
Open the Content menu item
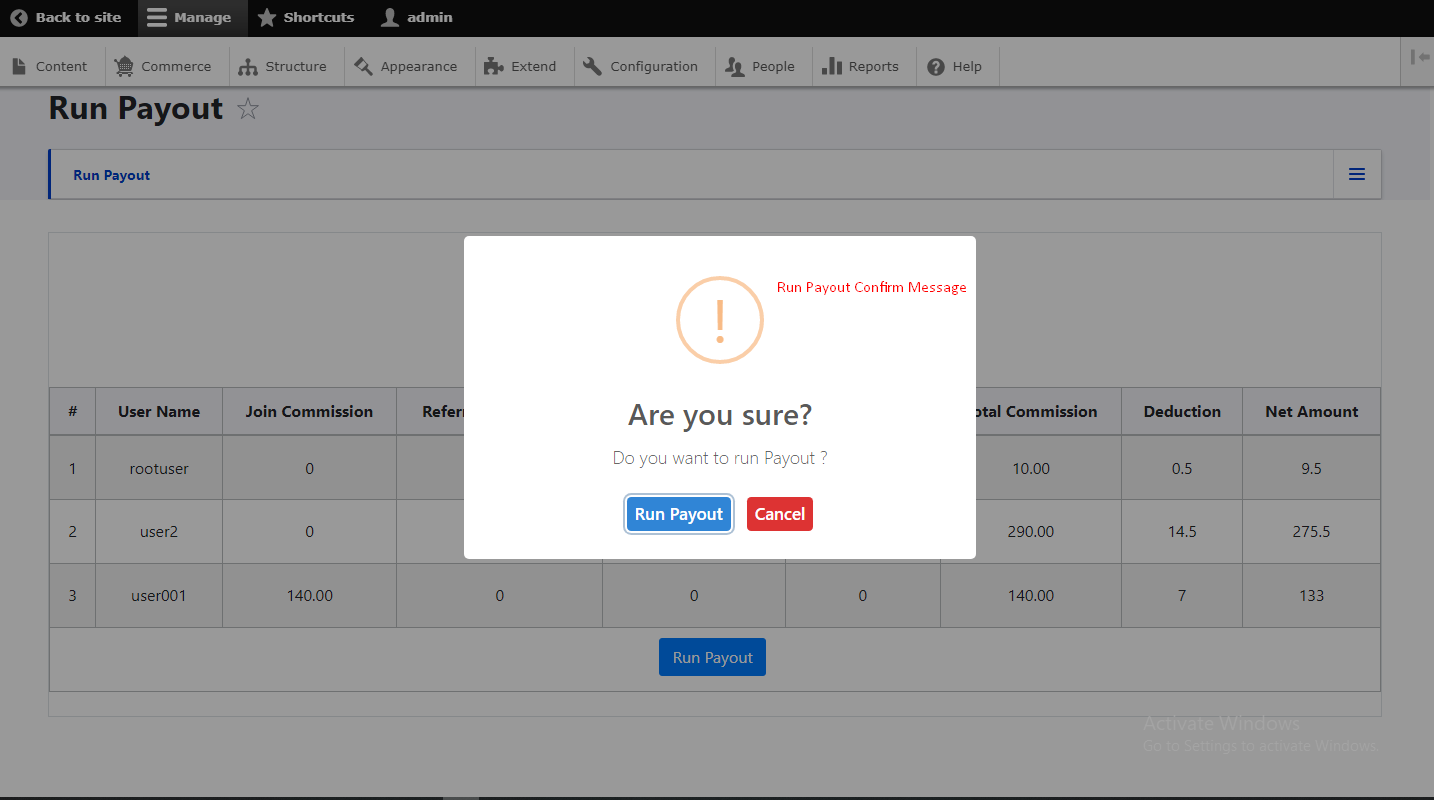(50, 67)
